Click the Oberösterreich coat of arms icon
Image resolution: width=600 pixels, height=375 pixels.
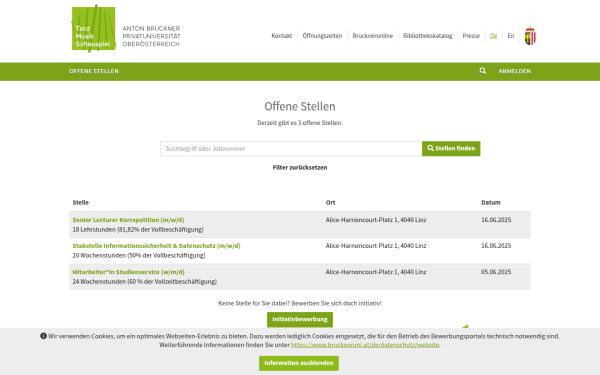coord(530,36)
